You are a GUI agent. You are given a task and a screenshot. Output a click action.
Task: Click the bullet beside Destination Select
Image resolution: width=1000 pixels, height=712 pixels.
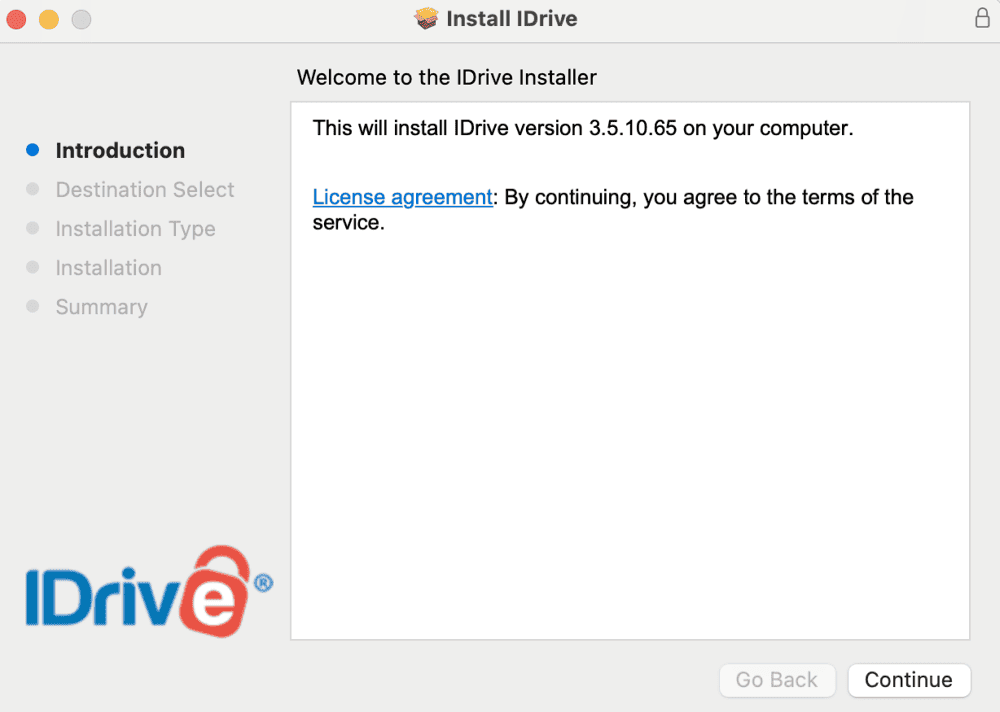click(x=31, y=189)
